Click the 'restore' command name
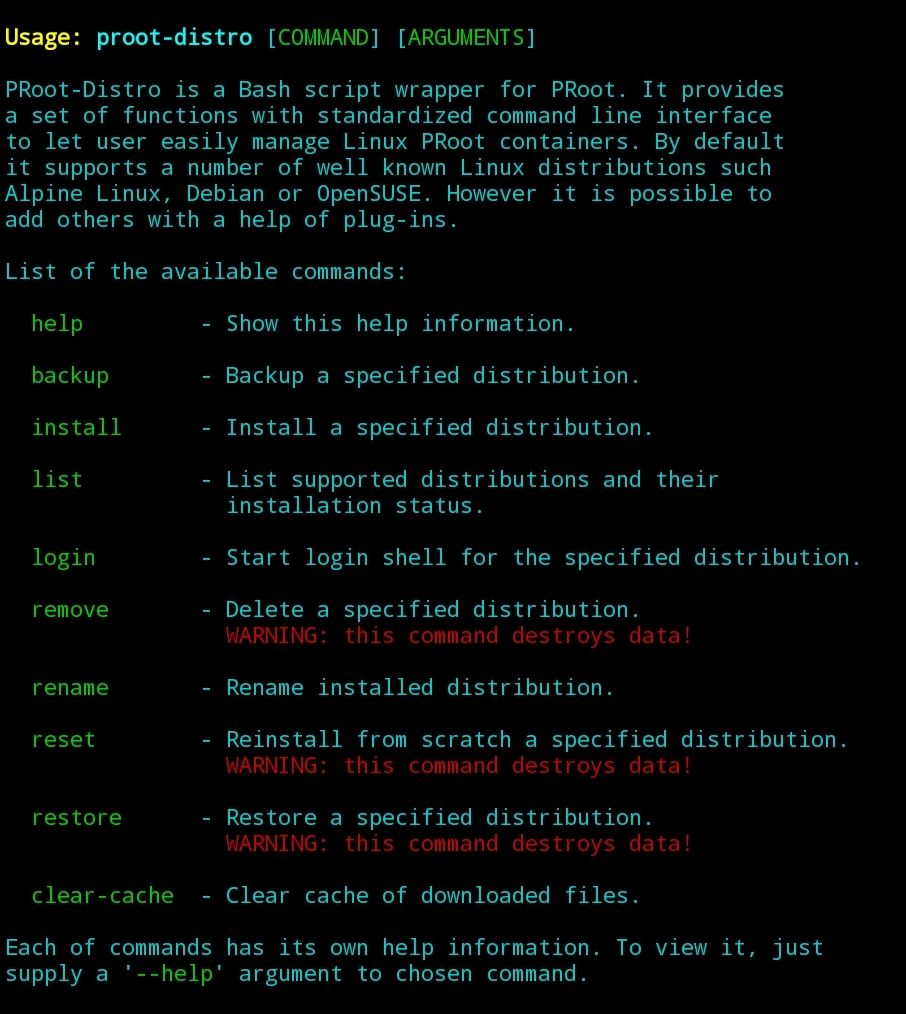 click(77, 817)
